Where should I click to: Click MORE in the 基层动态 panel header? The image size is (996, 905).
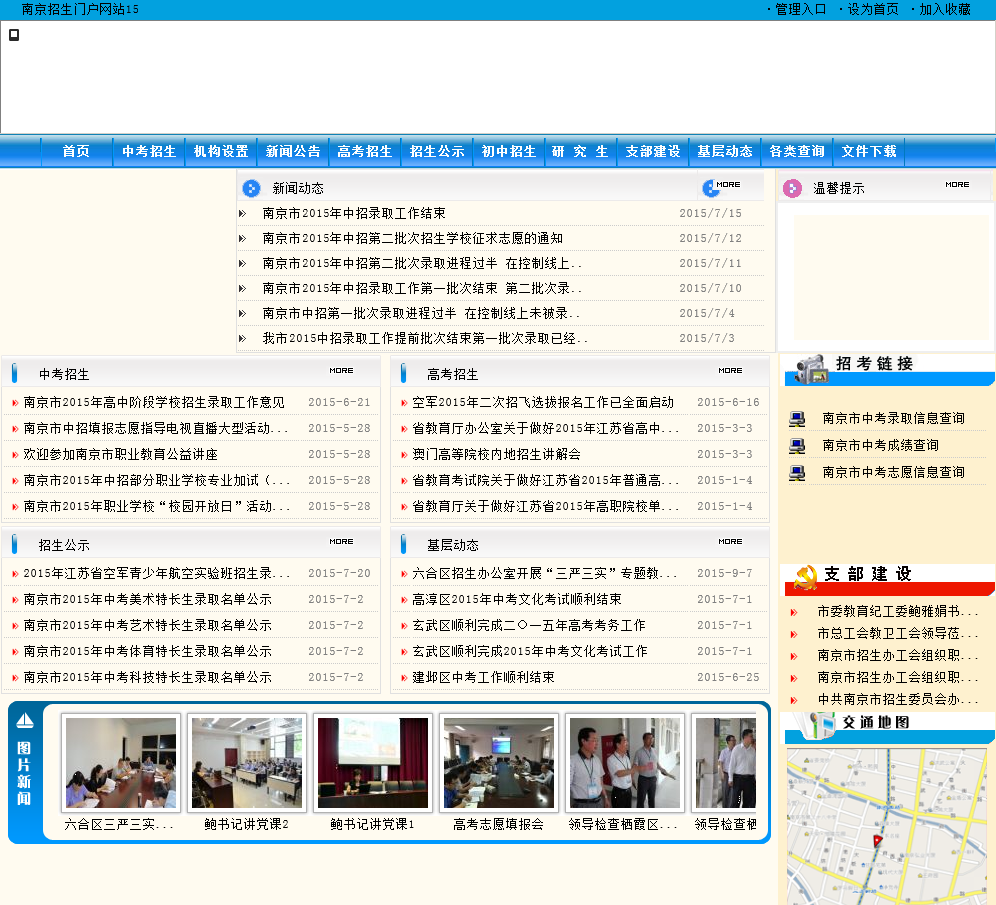tap(730, 542)
